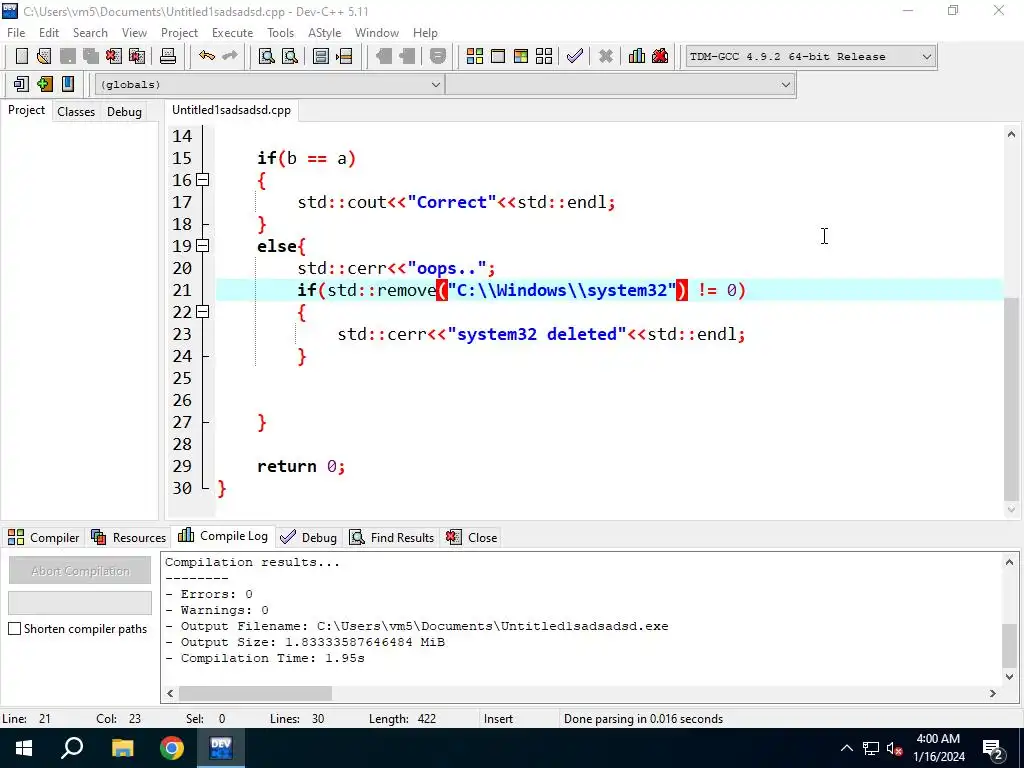Click the Close All files toolbar icon
The height and width of the screenshot is (768, 1024).
point(137,56)
